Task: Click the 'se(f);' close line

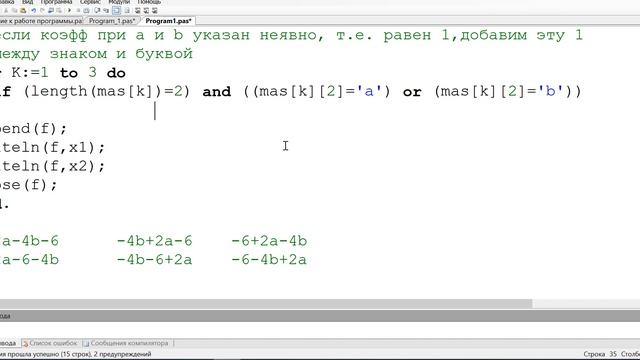Action: tap(29, 185)
